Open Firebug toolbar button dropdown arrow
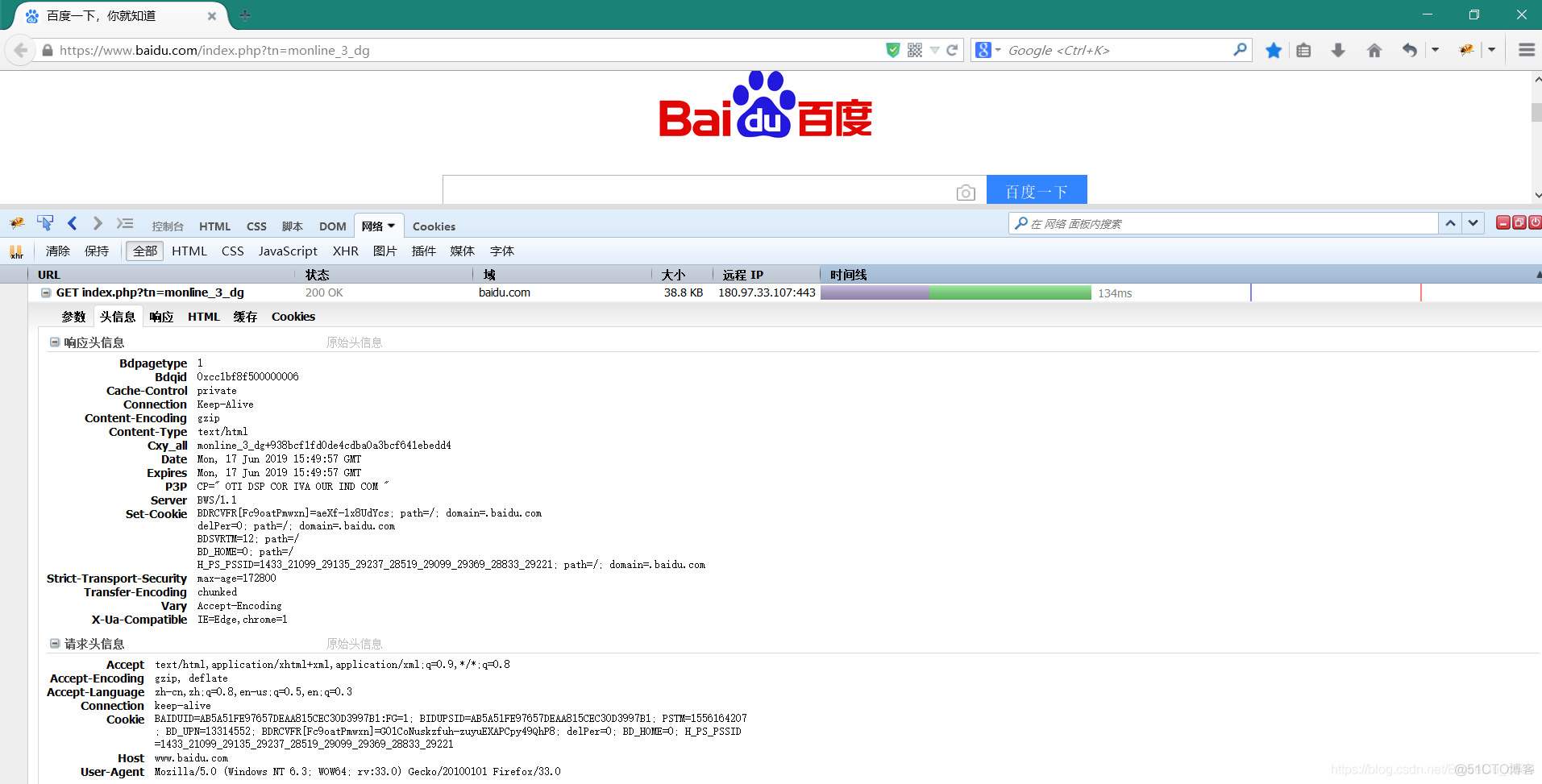Screen dimensions: 1542x784 click(1491, 50)
